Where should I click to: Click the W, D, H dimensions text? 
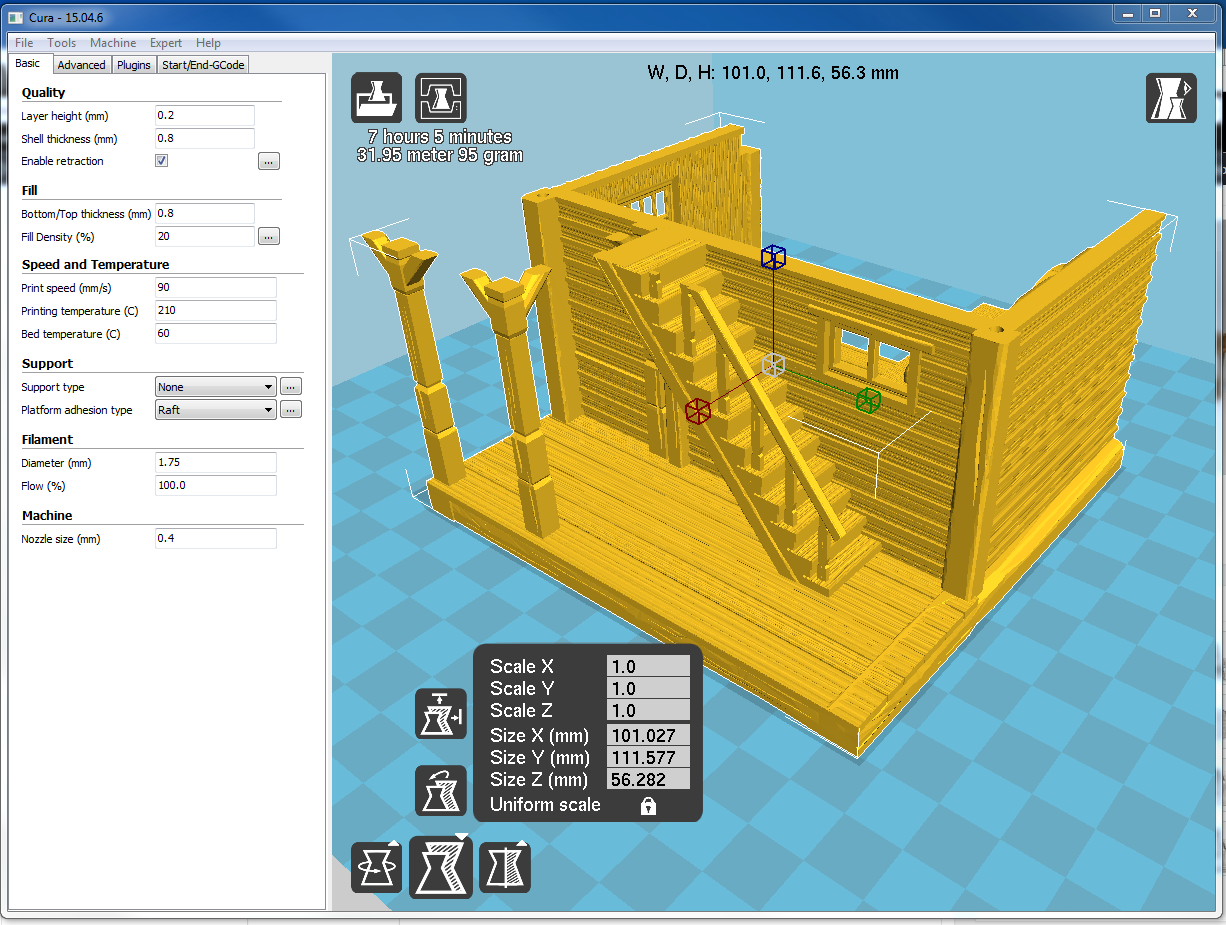pos(773,73)
